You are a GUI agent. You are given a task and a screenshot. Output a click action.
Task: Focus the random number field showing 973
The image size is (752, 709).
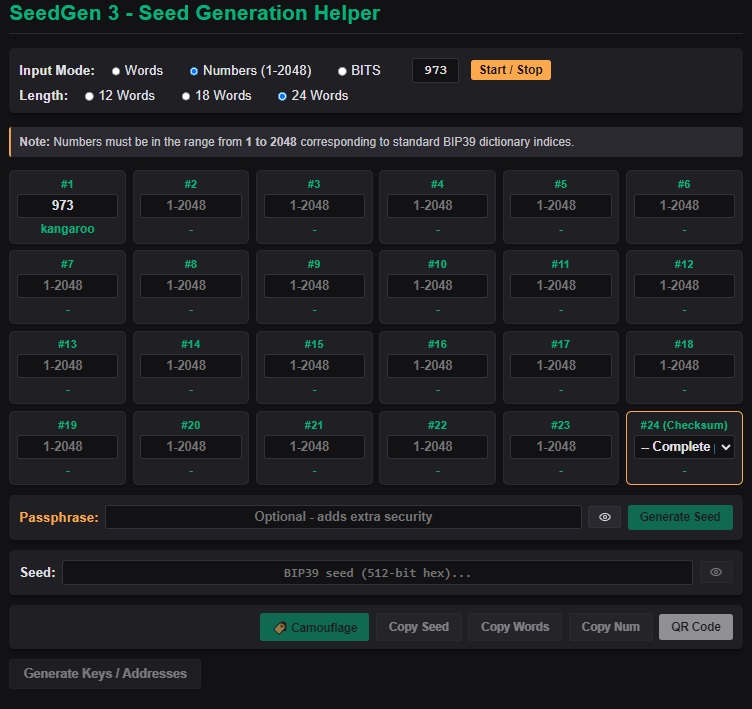point(435,70)
